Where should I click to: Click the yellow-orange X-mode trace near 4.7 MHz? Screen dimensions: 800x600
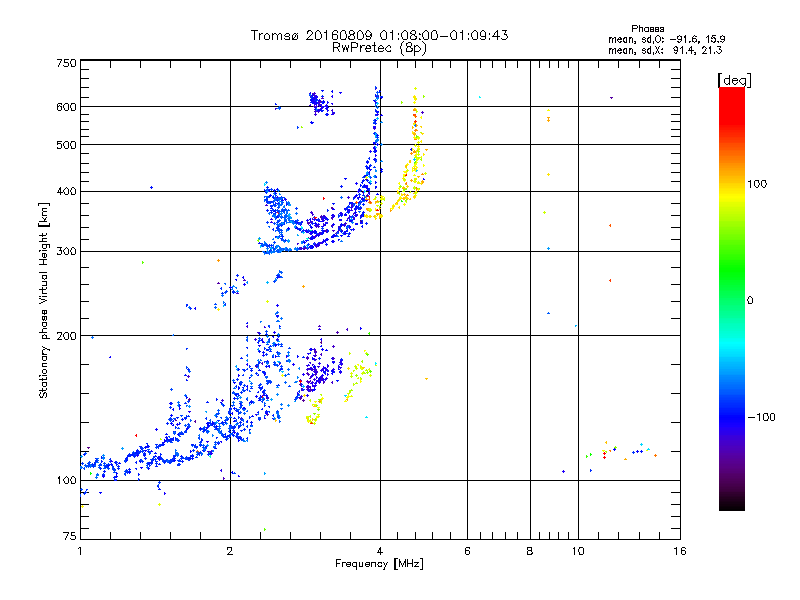pyautogui.click(x=415, y=153)
